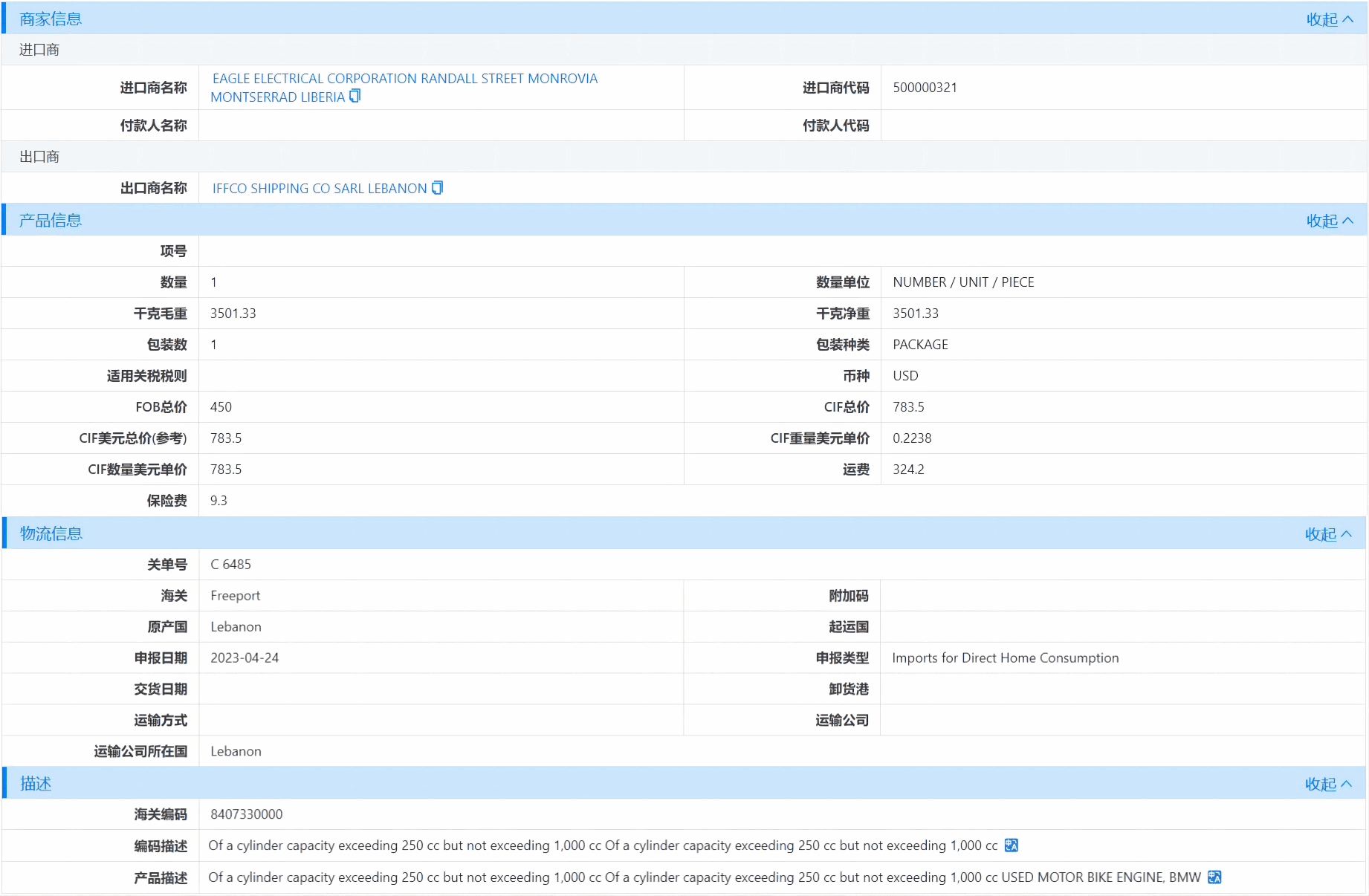The height and width of the screenshot is (896, 1369).
Task: Click the 商家信息 section title
Action: click(x=51, y=19)
